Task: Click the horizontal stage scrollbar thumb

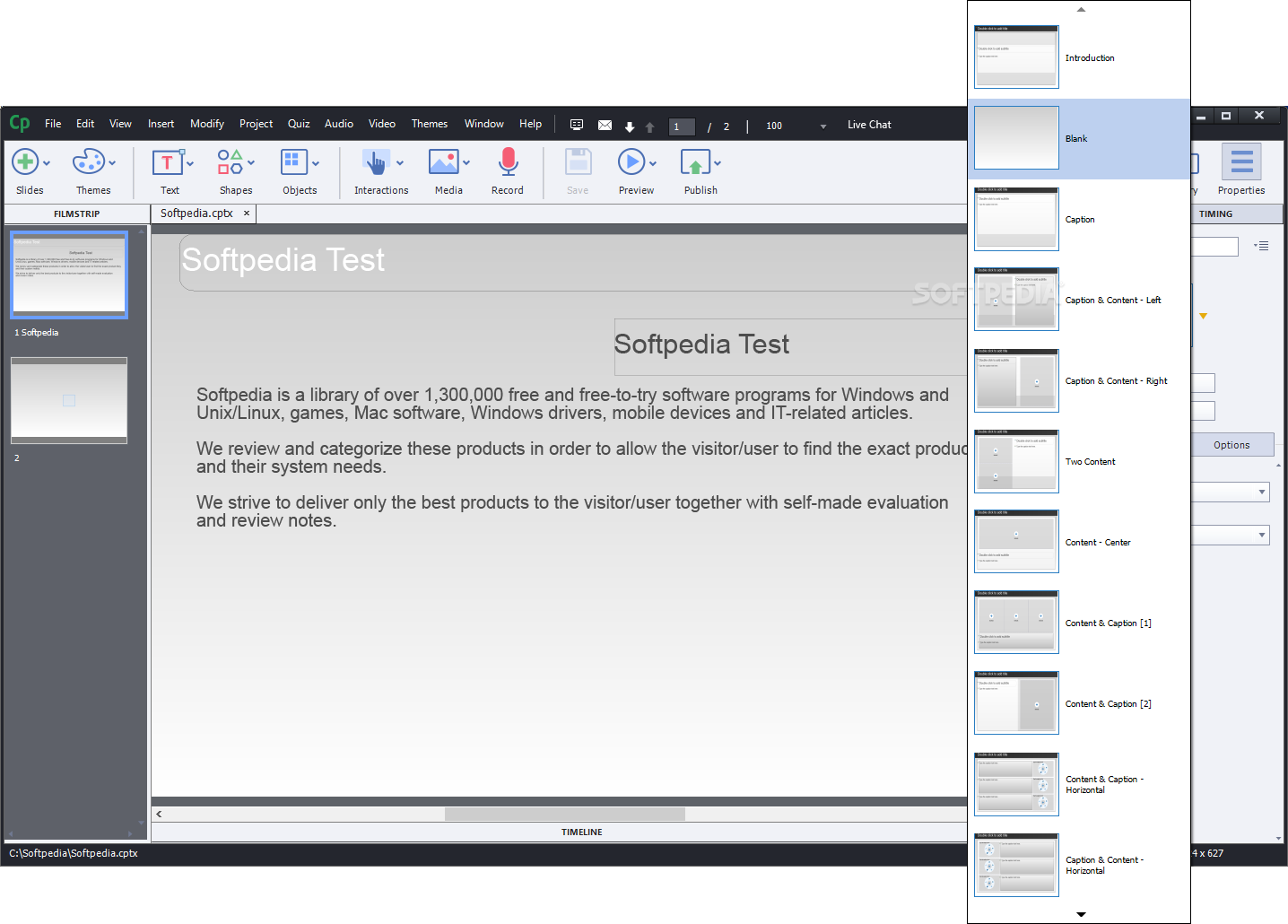Action: (565, 814)
